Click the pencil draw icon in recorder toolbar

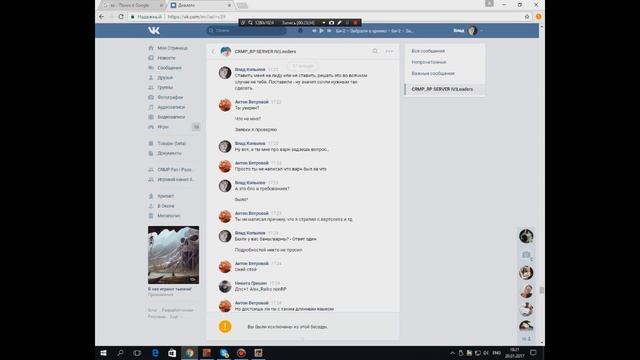(x=339, y=23)
